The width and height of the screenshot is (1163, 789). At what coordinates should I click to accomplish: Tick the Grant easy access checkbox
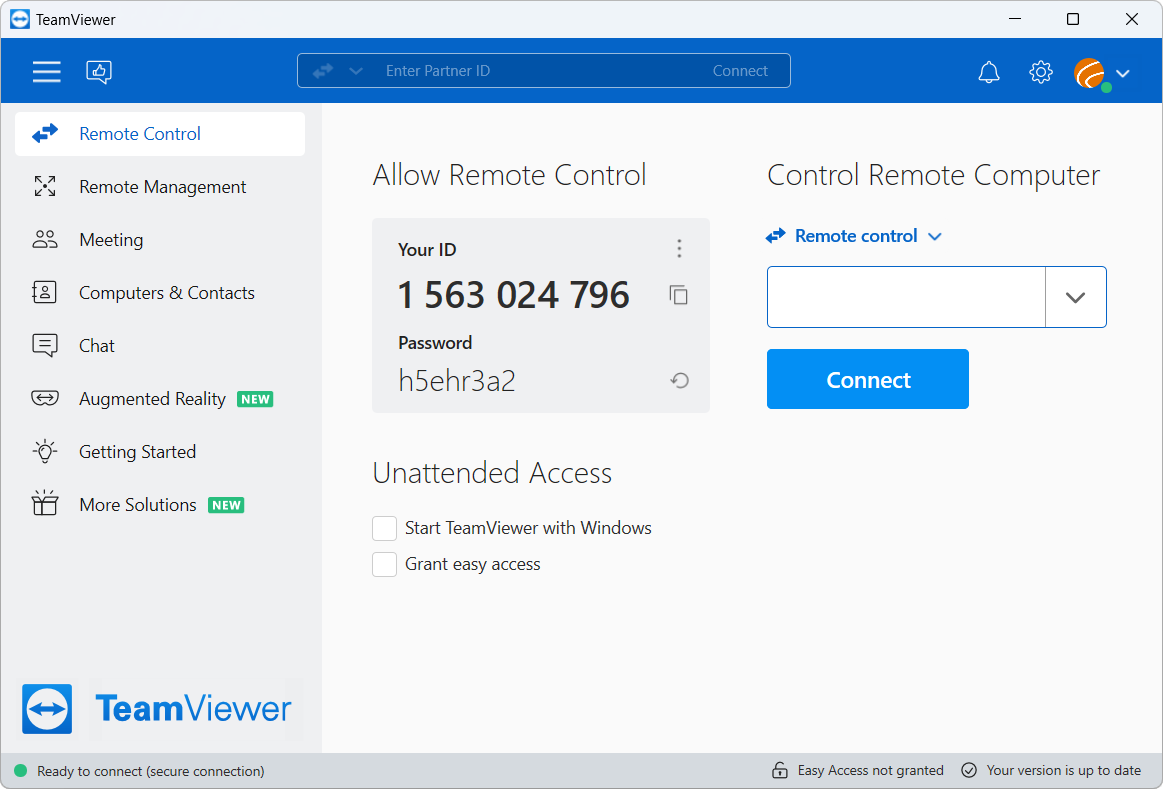click(x=385, y=565)
